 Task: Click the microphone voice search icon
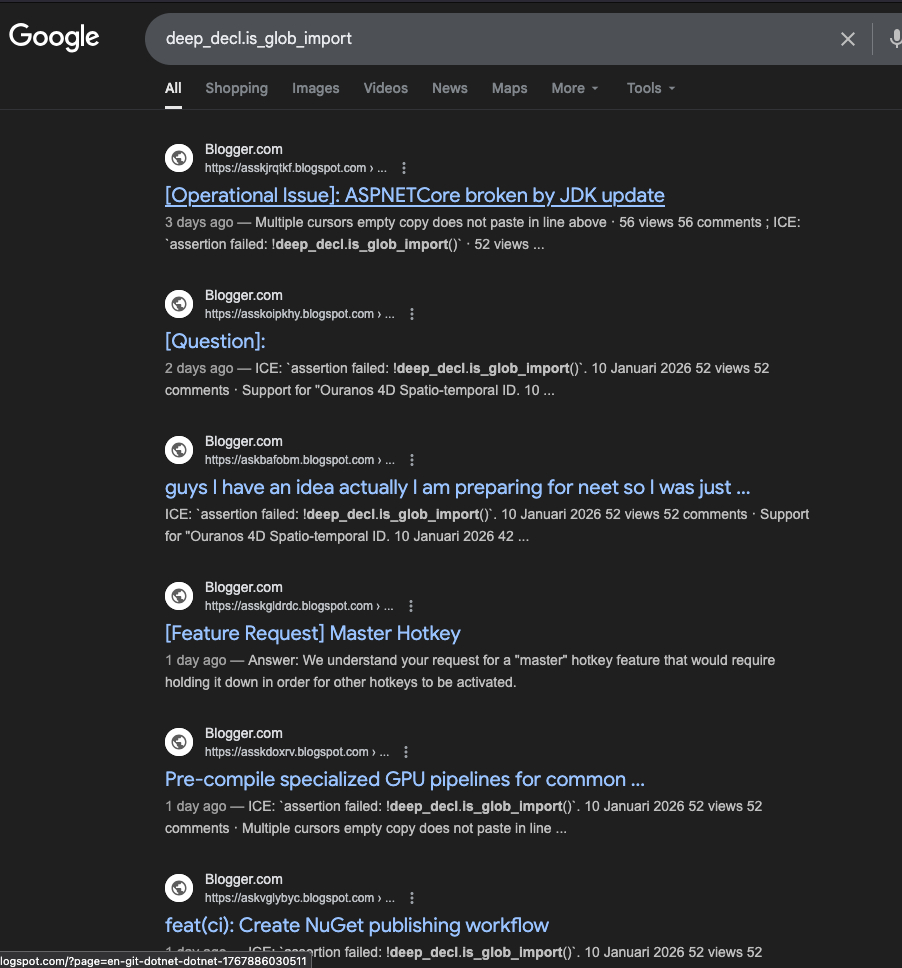tap(894, 39)
